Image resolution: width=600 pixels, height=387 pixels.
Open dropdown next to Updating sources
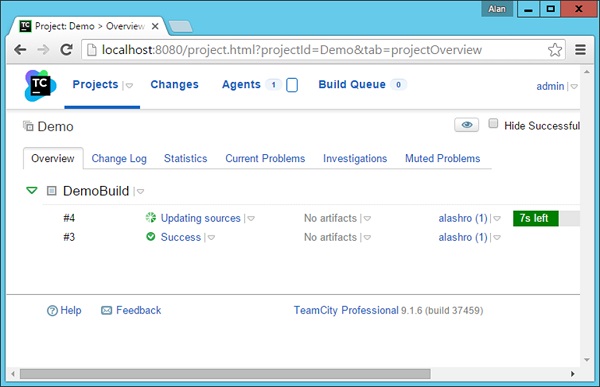coord(251,219)
